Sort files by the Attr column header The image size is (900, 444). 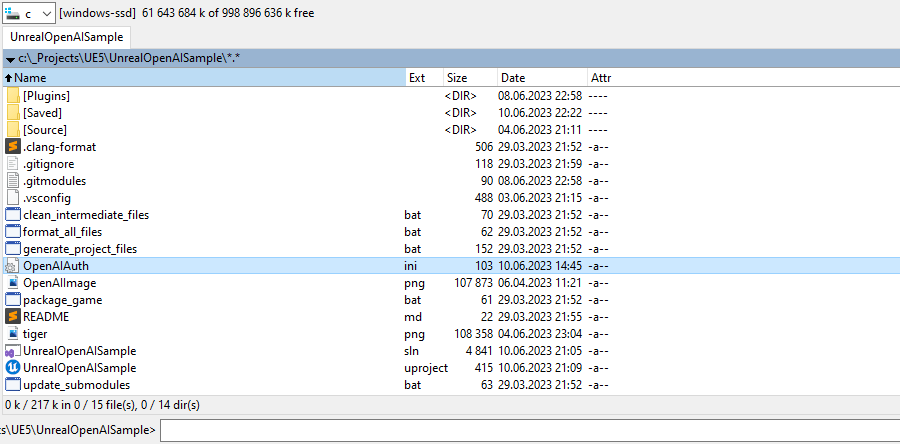tap(601, 77)
